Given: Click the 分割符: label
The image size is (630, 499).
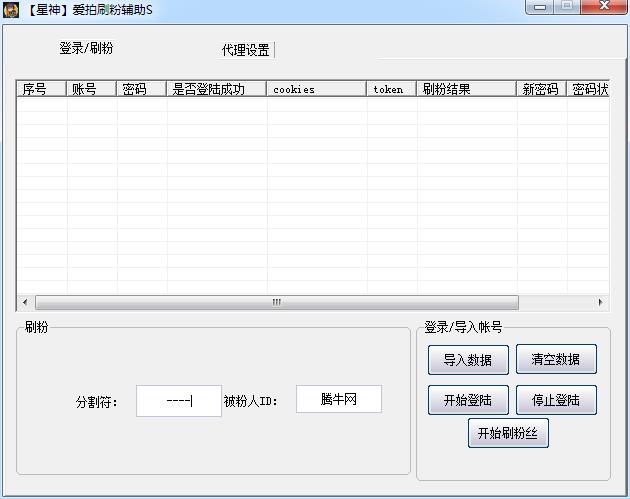Looking at the screenshot, I should [96, 402].
